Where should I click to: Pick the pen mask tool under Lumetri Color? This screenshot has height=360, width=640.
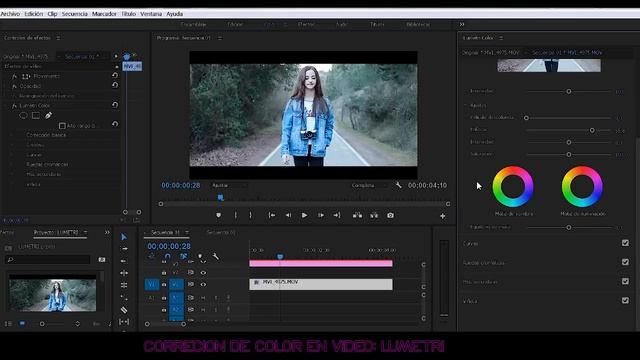click(x=49, y=116)
